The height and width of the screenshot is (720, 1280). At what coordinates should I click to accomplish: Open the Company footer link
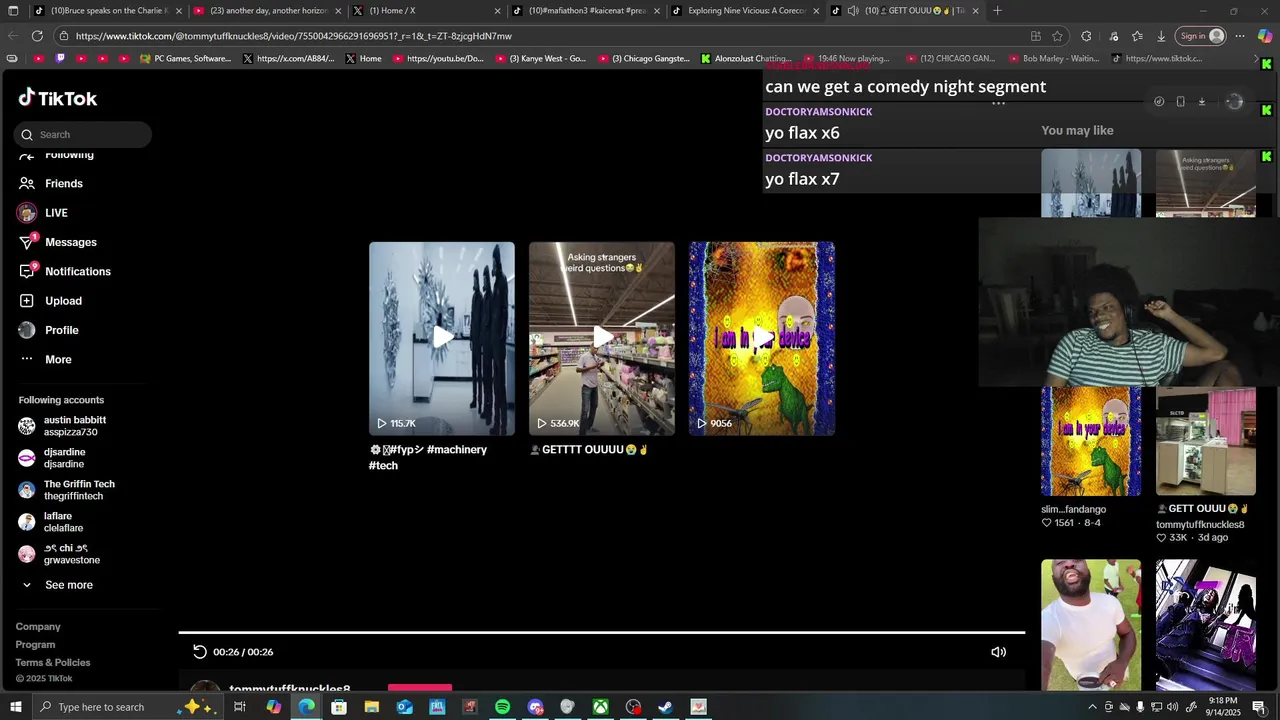[x=38, y=627]
